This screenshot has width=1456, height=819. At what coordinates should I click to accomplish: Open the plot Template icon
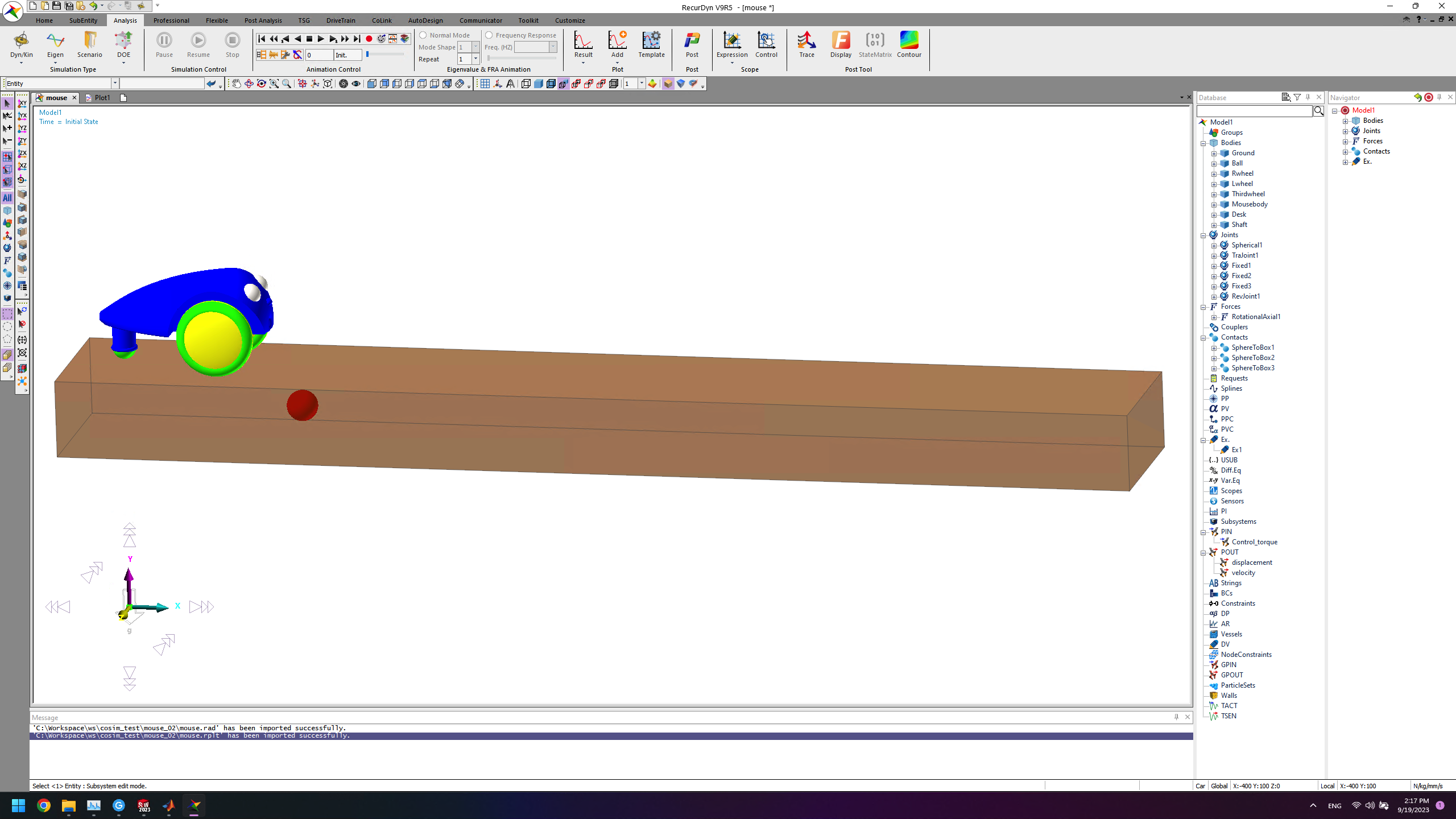(x=651, y=45)
